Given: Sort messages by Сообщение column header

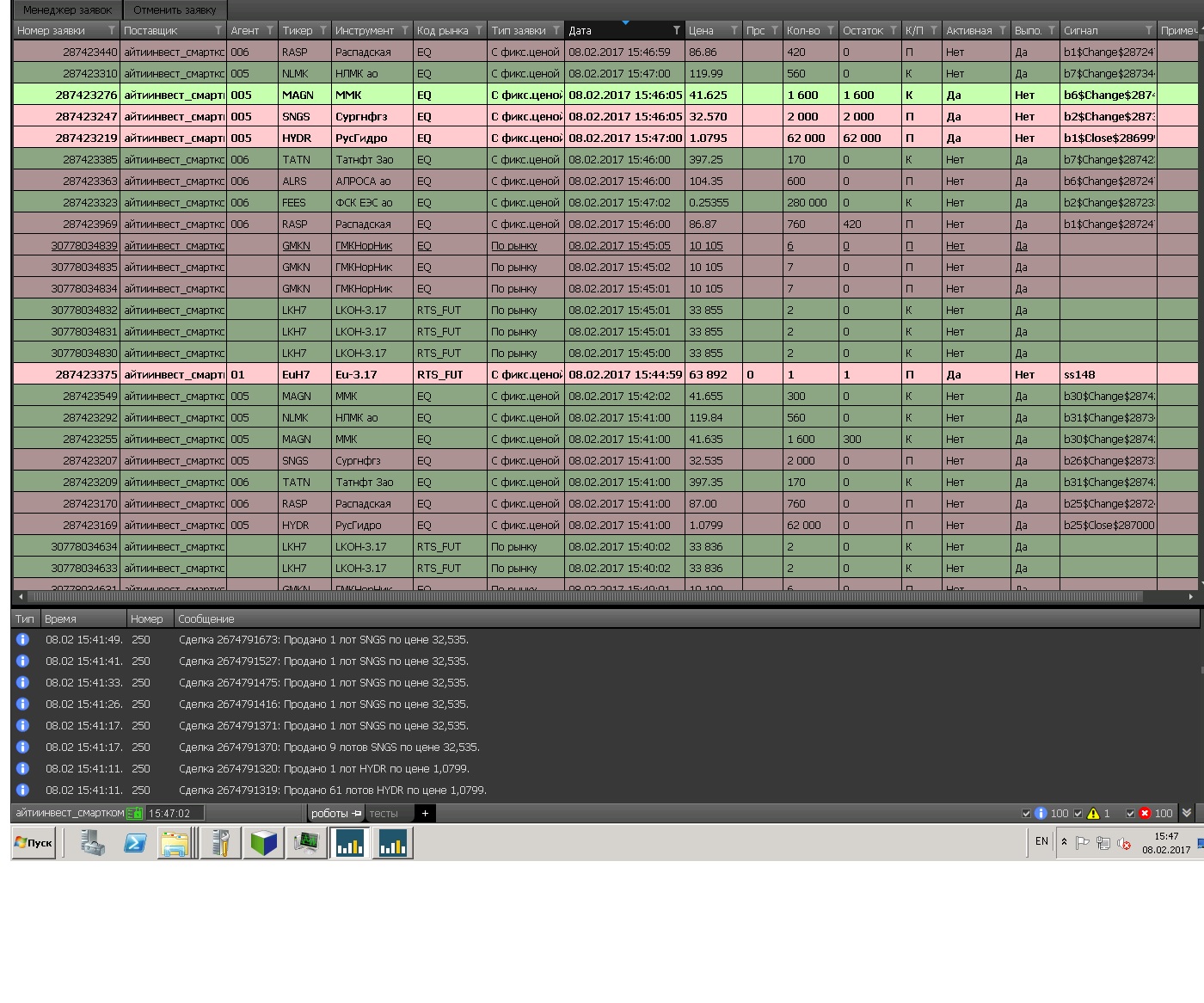Looking at the screenshot, I should tap(686, 618).
